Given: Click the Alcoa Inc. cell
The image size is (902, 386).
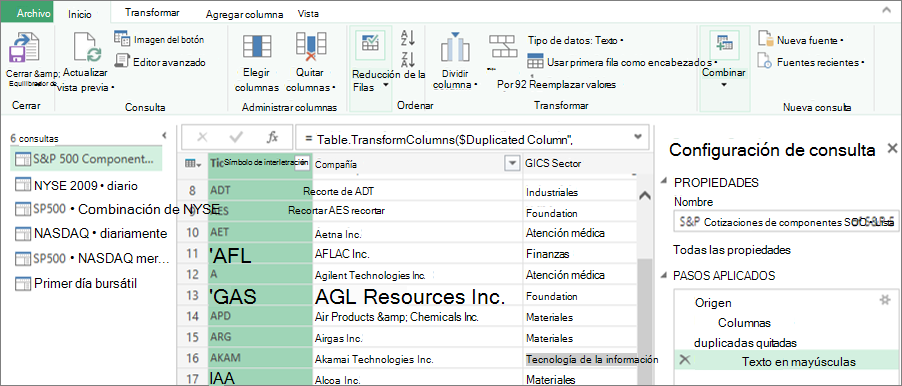Looking at the screenshot, I should [418, 379].
